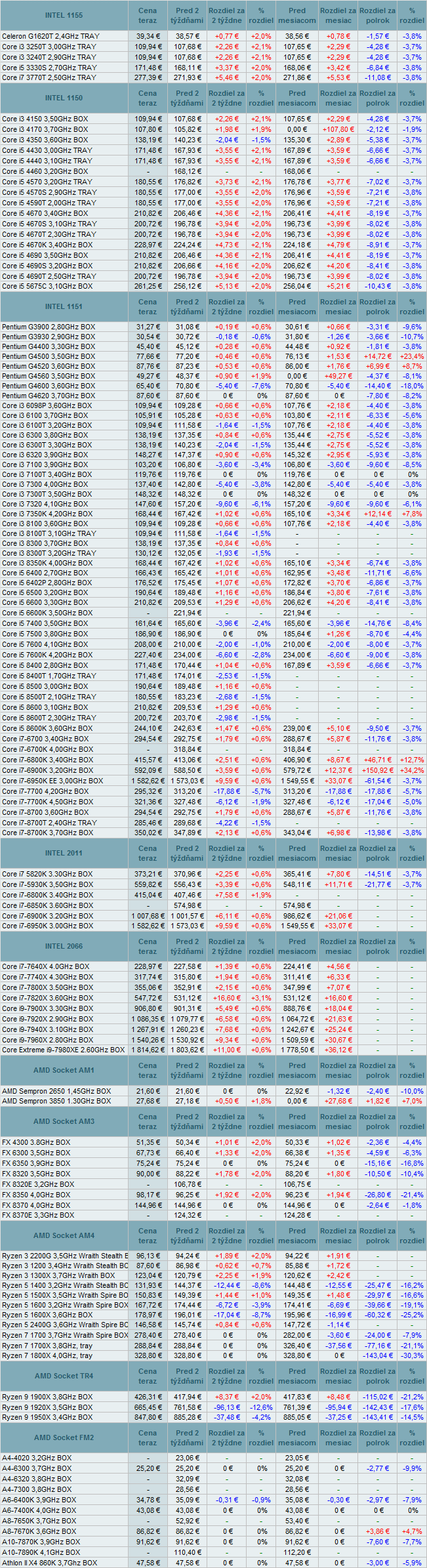
Task: Click the 1 007,68 € price cell
Action: pos(148,916)
